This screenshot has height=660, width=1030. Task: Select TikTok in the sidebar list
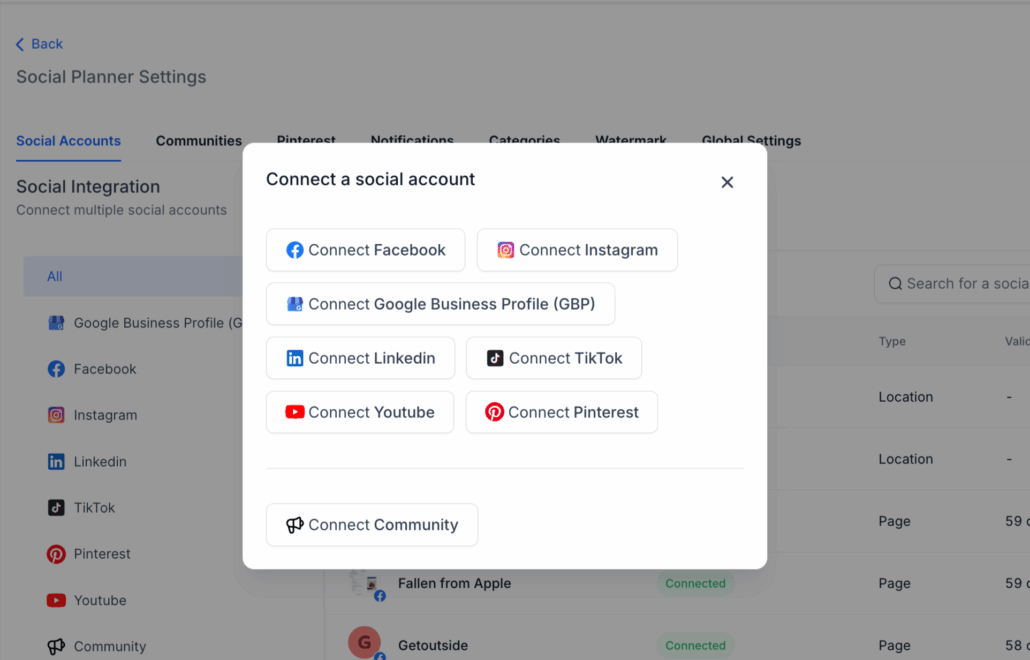tap(94, 508)
